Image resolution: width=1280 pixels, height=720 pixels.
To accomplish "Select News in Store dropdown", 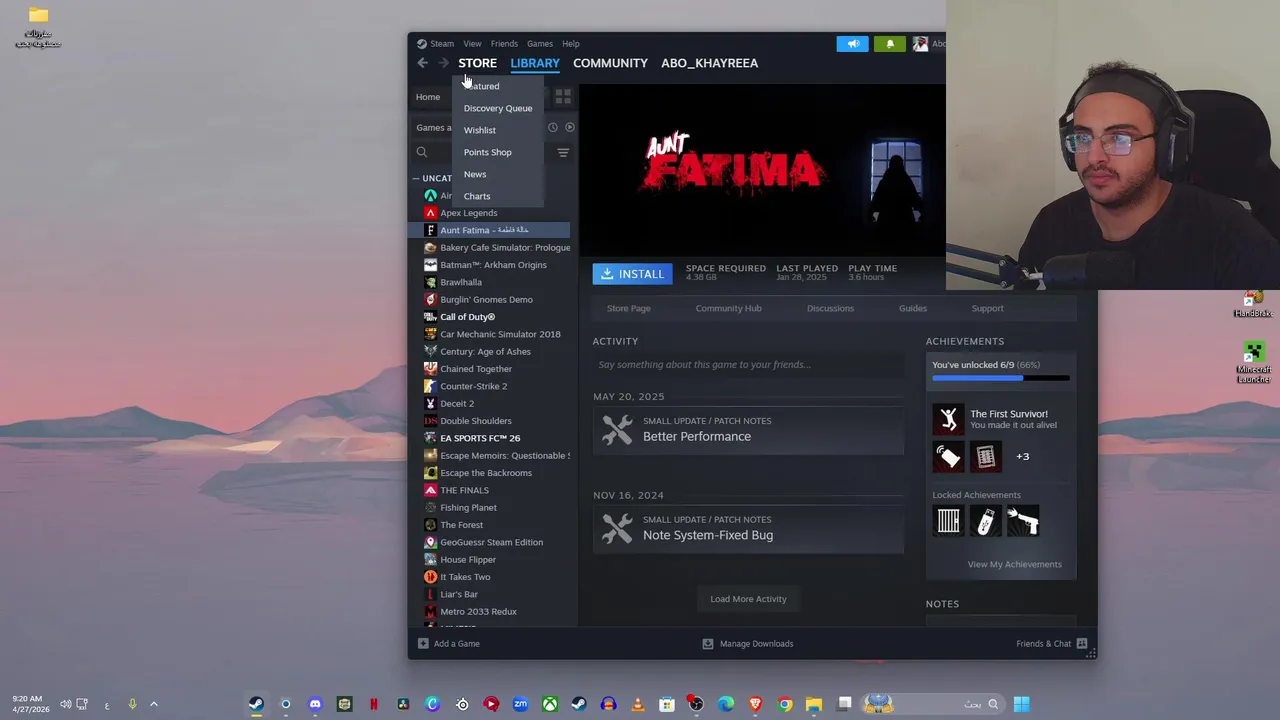I will 475,174.
